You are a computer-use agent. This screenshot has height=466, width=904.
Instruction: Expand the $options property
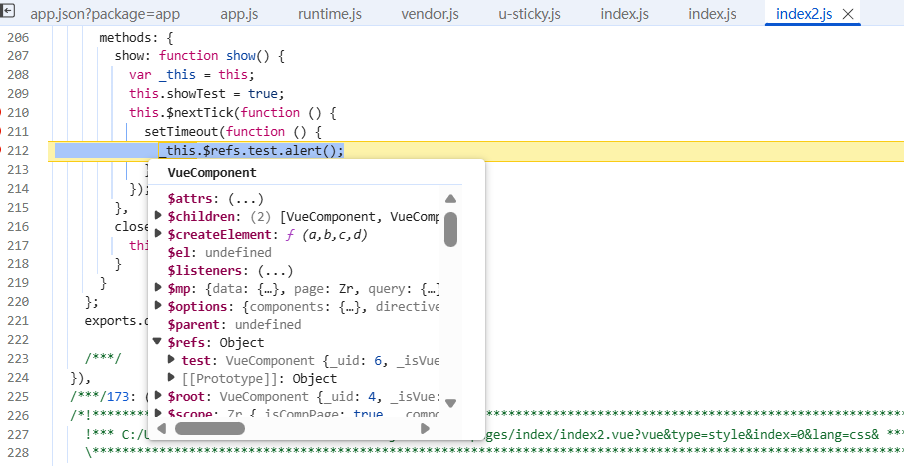pos(159,307)
